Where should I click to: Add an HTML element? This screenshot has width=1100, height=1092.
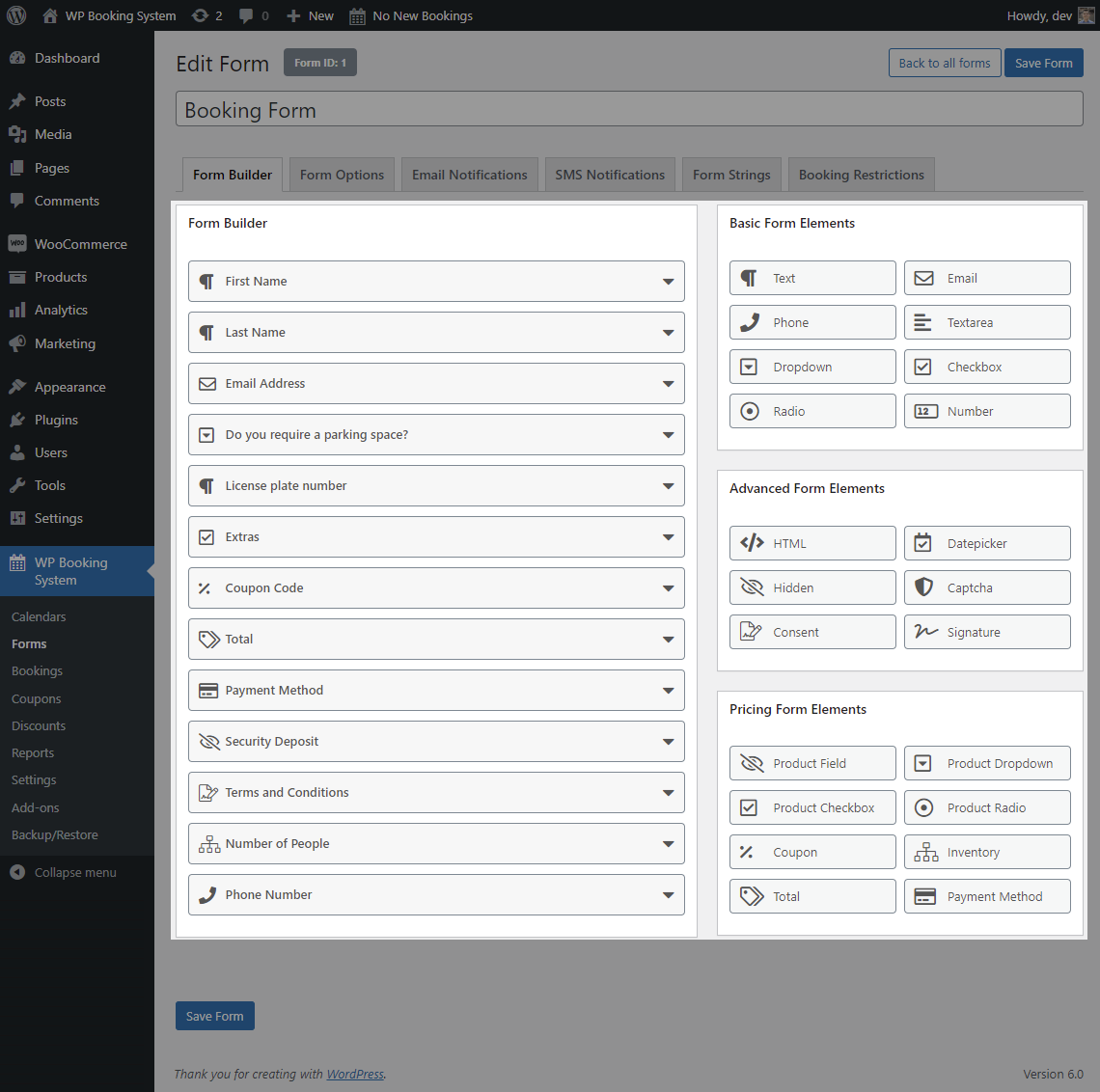click(x=812, y=543)
